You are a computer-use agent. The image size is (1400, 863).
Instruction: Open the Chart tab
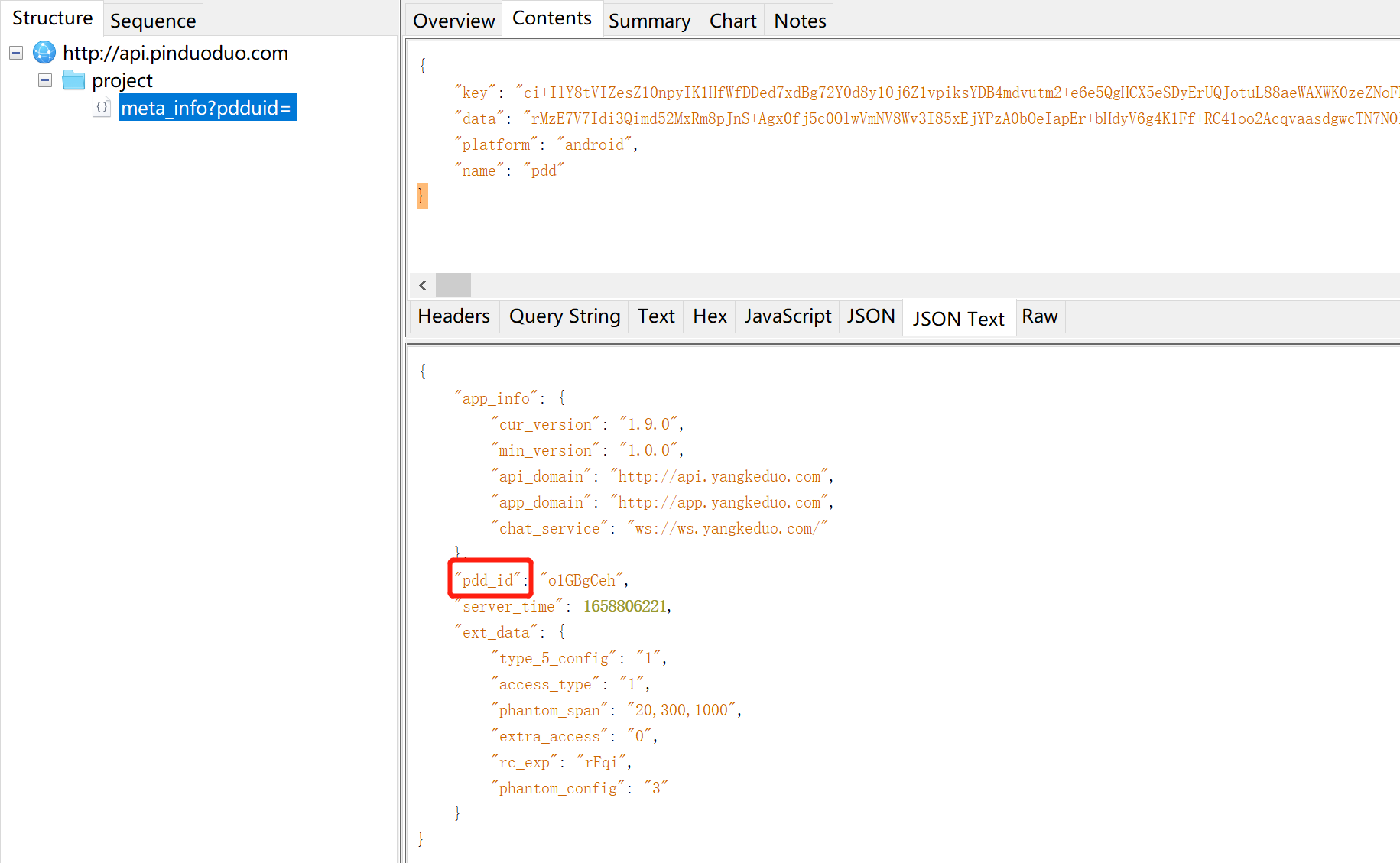tap(732, 21)
